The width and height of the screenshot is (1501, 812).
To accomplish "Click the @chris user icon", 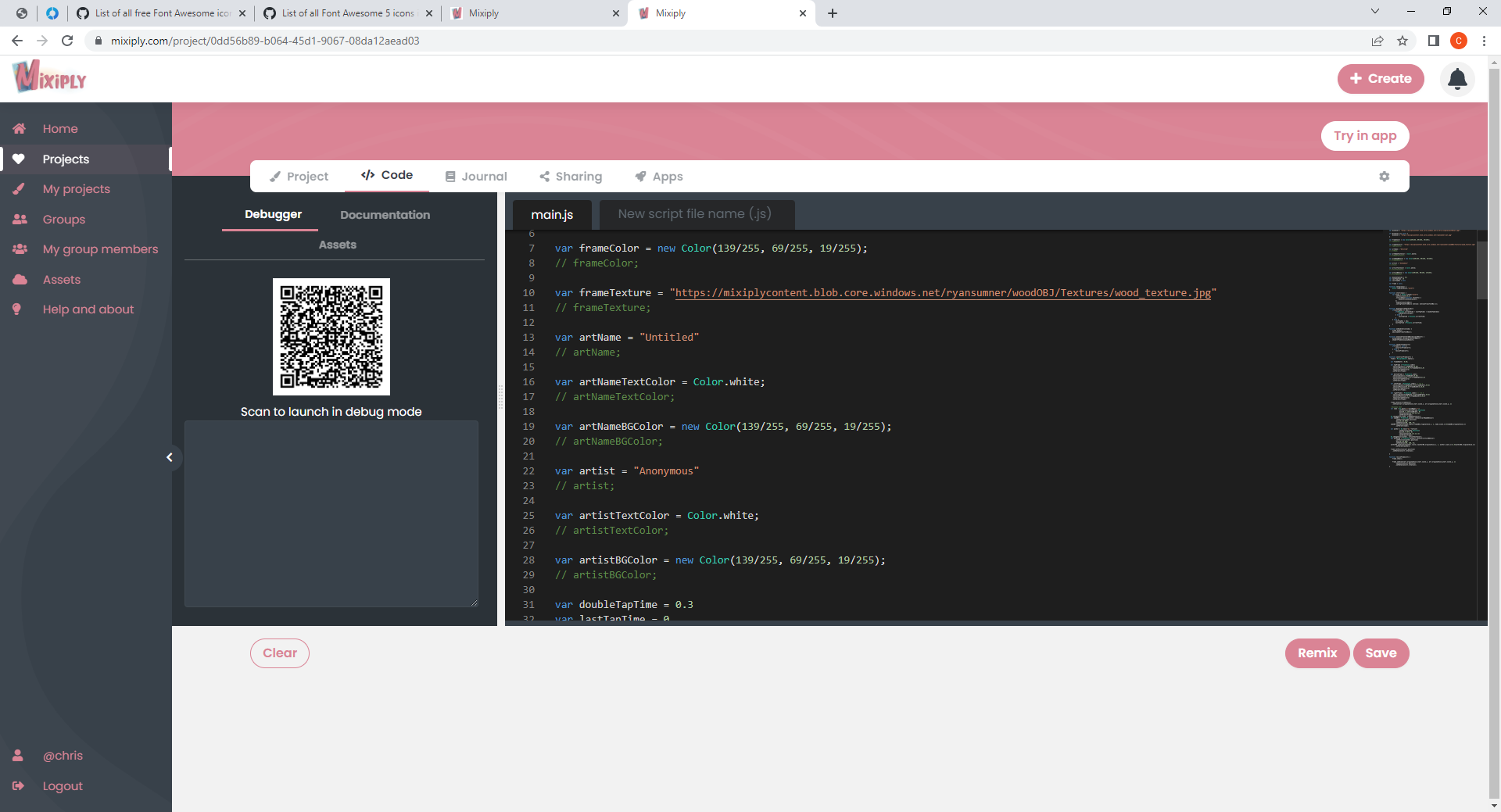I will [18, 756].
